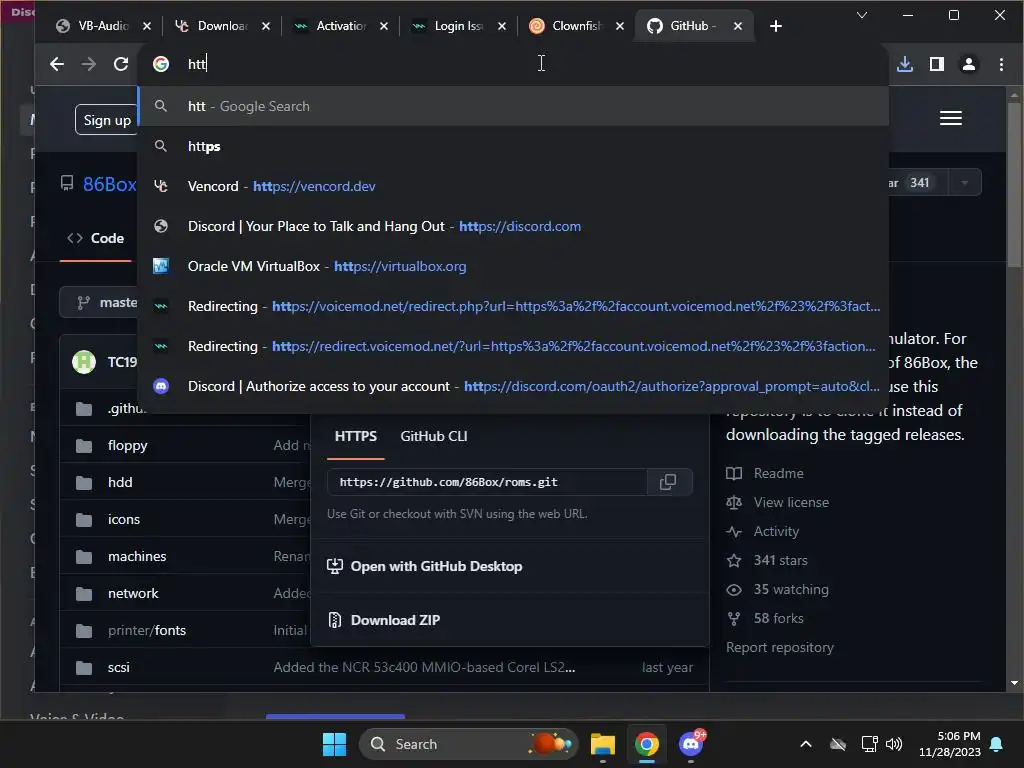This screenshot has width=1024, height=768.
Task: Open the tab search chevron in title bar
Action: pos(862,14)
